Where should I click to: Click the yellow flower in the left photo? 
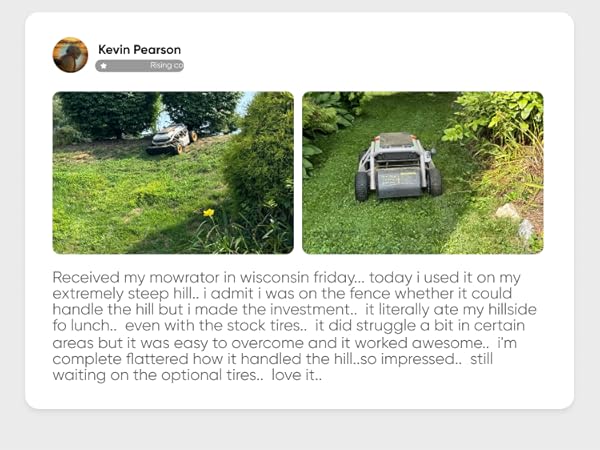(x=209, y=213)
